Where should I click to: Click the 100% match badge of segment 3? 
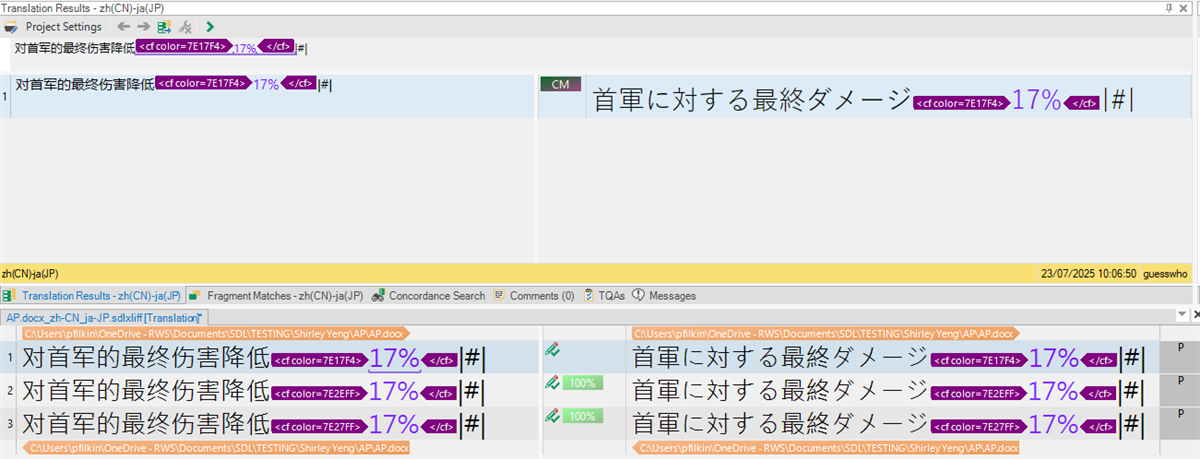[x=582, y=414]
